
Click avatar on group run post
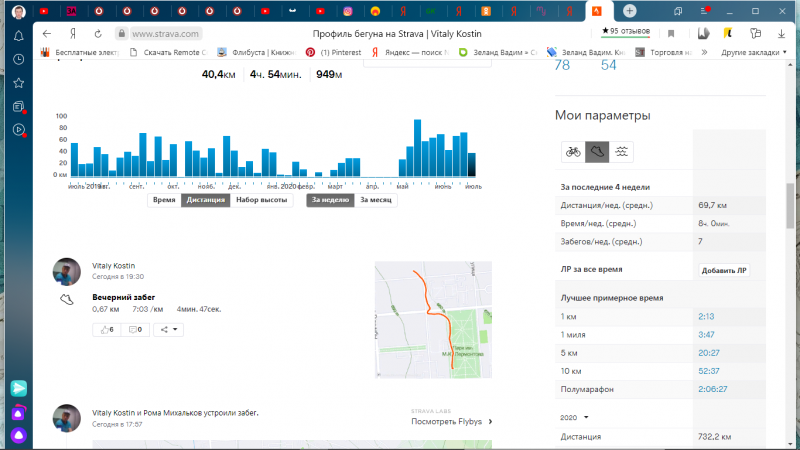tap(67, 418)
